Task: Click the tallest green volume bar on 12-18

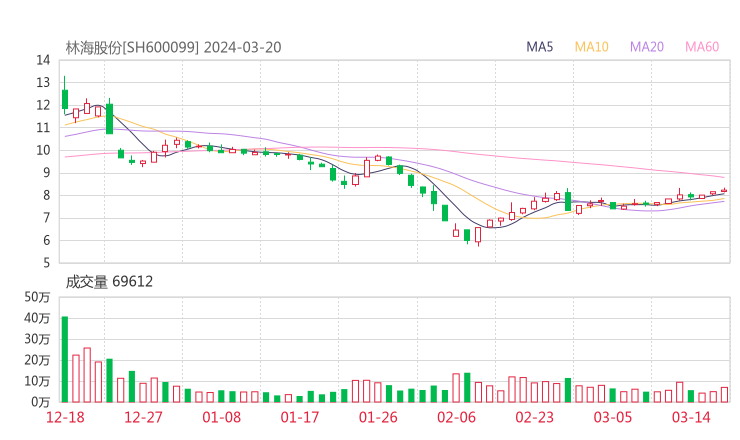Action: click(x=65, y=359)
